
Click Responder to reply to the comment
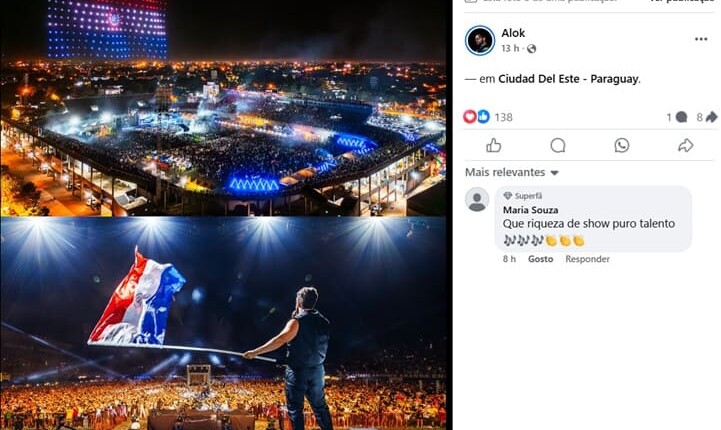tap(587, 259)
